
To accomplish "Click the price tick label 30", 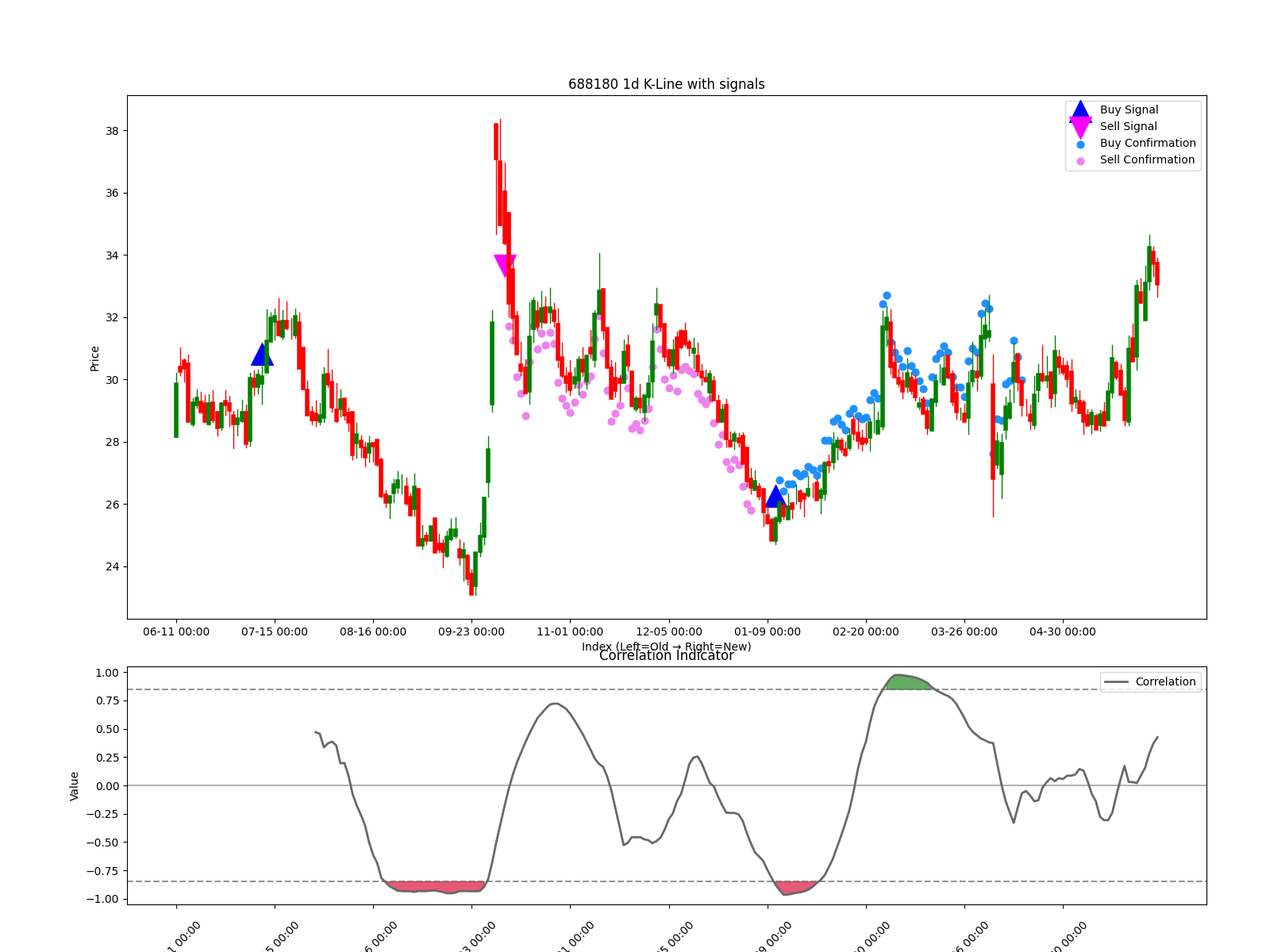I will pyautogui.click(x=112, y=380).
